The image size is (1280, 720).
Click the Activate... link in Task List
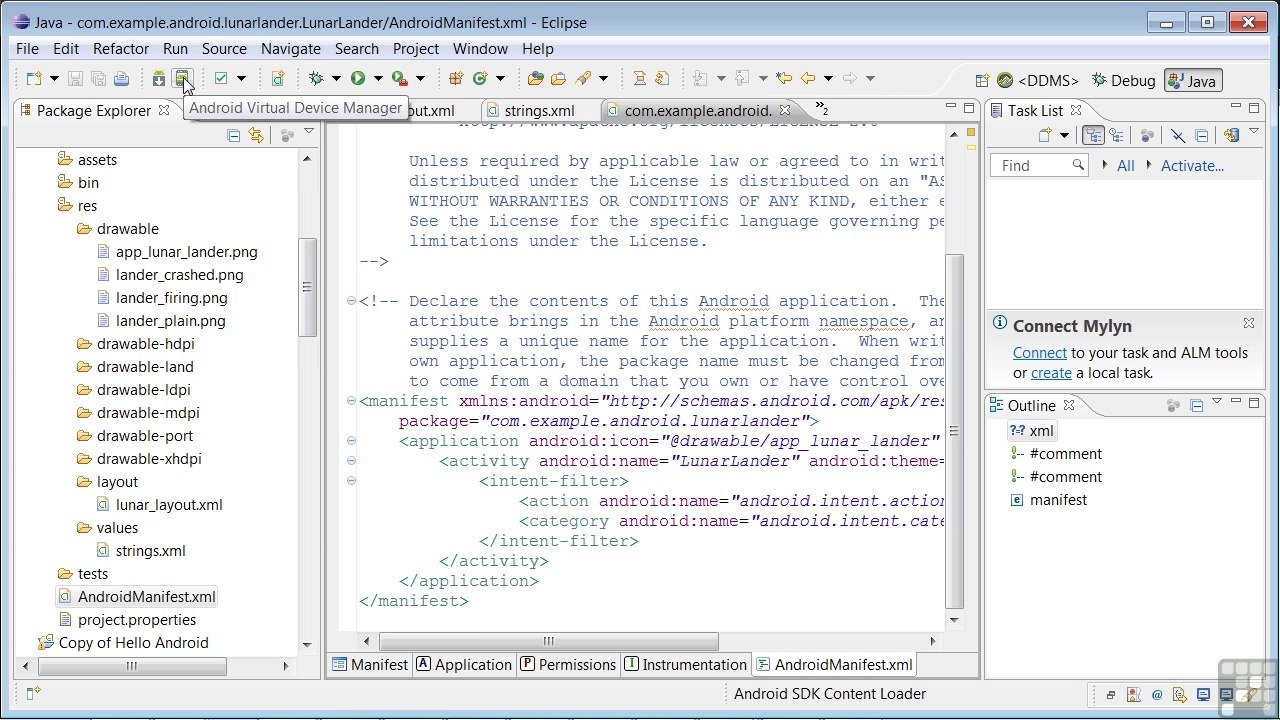coord(1192,166)
